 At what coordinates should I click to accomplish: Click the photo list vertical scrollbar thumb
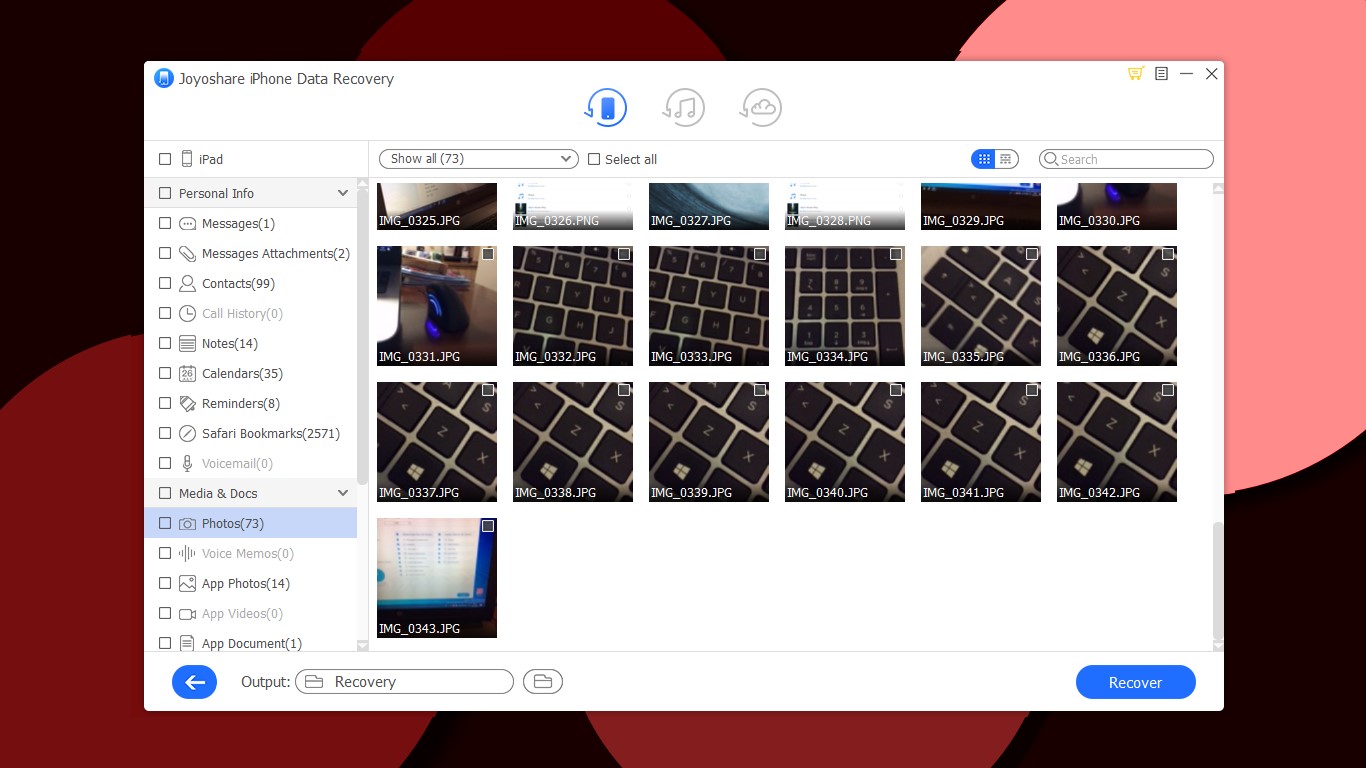(x=1218, y=580)
